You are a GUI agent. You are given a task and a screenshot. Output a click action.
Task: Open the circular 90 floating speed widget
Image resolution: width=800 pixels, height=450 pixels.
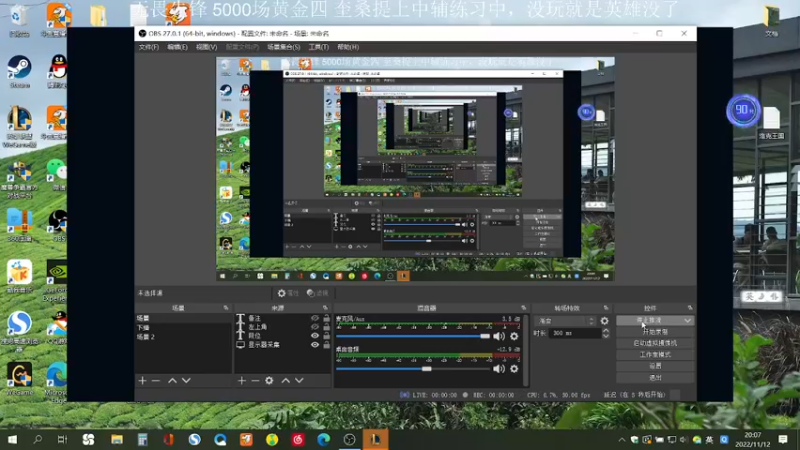click(x=743, y=110)
